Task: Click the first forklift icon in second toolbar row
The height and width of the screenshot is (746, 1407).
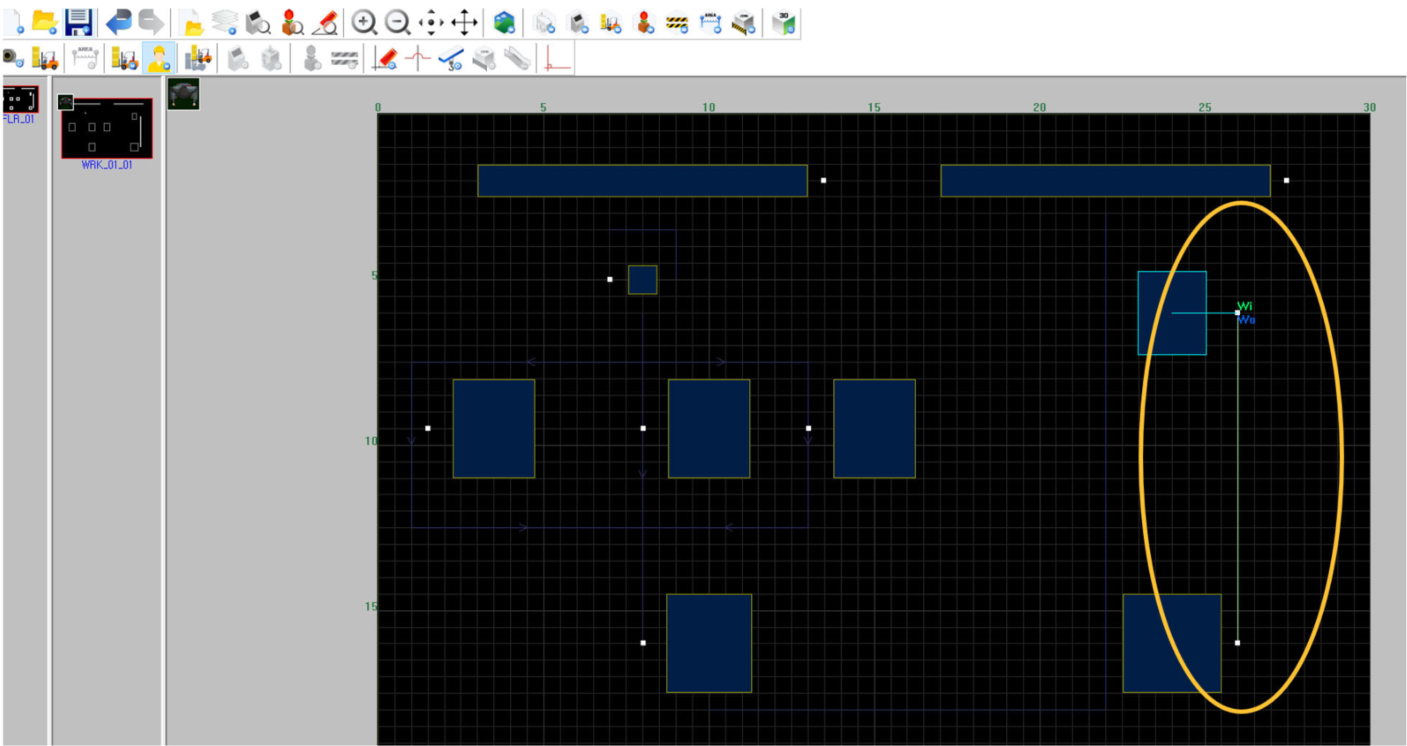Action: click(45, 59)
